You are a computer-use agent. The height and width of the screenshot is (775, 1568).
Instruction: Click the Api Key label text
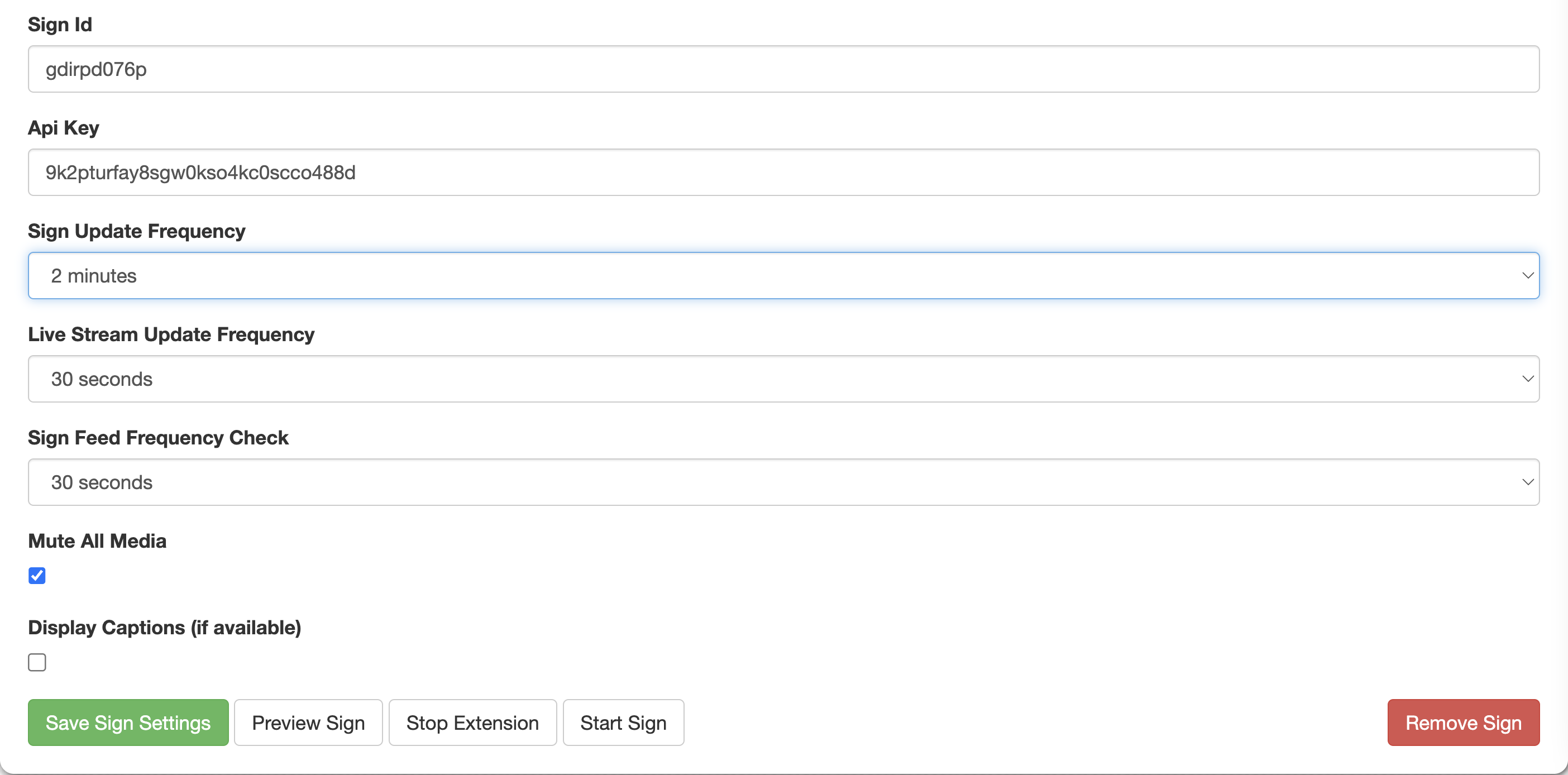[x=63, y=128]
